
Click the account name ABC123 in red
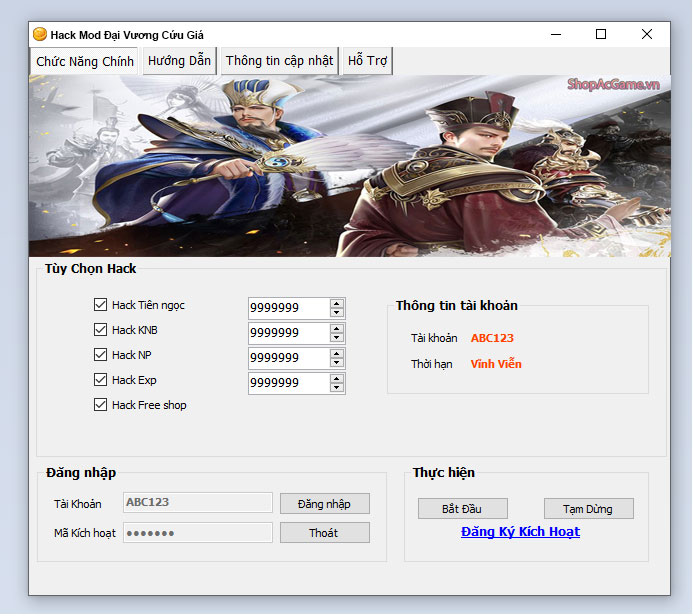492,338
